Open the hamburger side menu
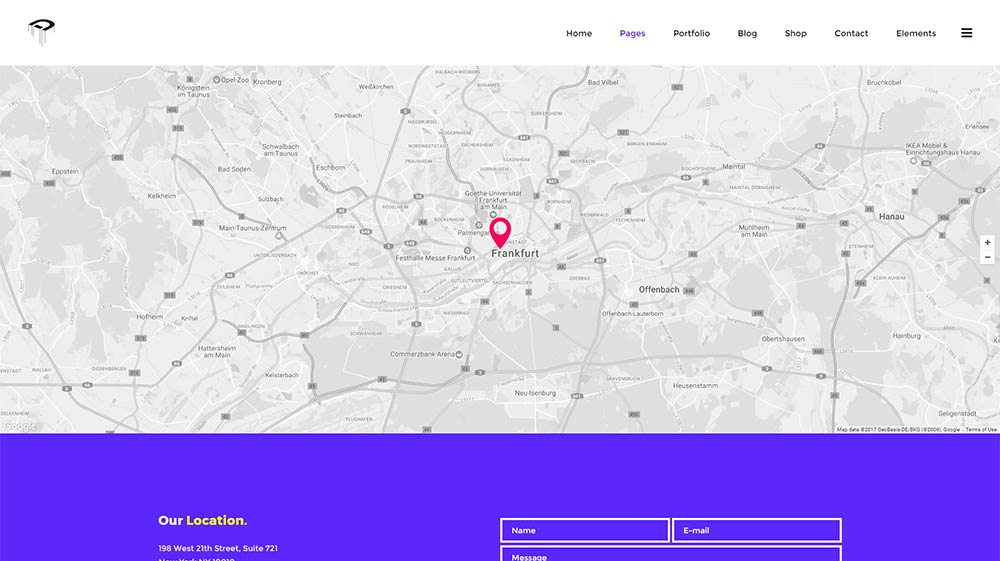 [966, 33]
